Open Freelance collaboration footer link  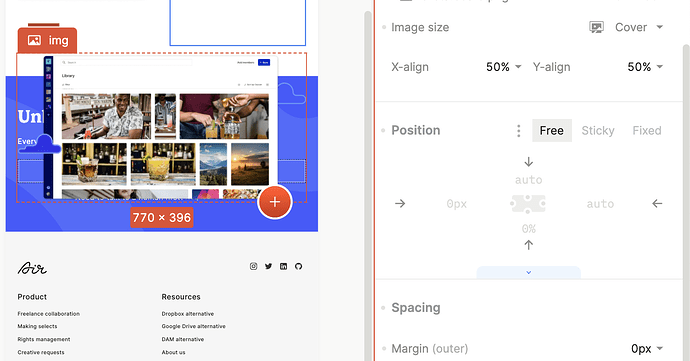tap(49, 313)
